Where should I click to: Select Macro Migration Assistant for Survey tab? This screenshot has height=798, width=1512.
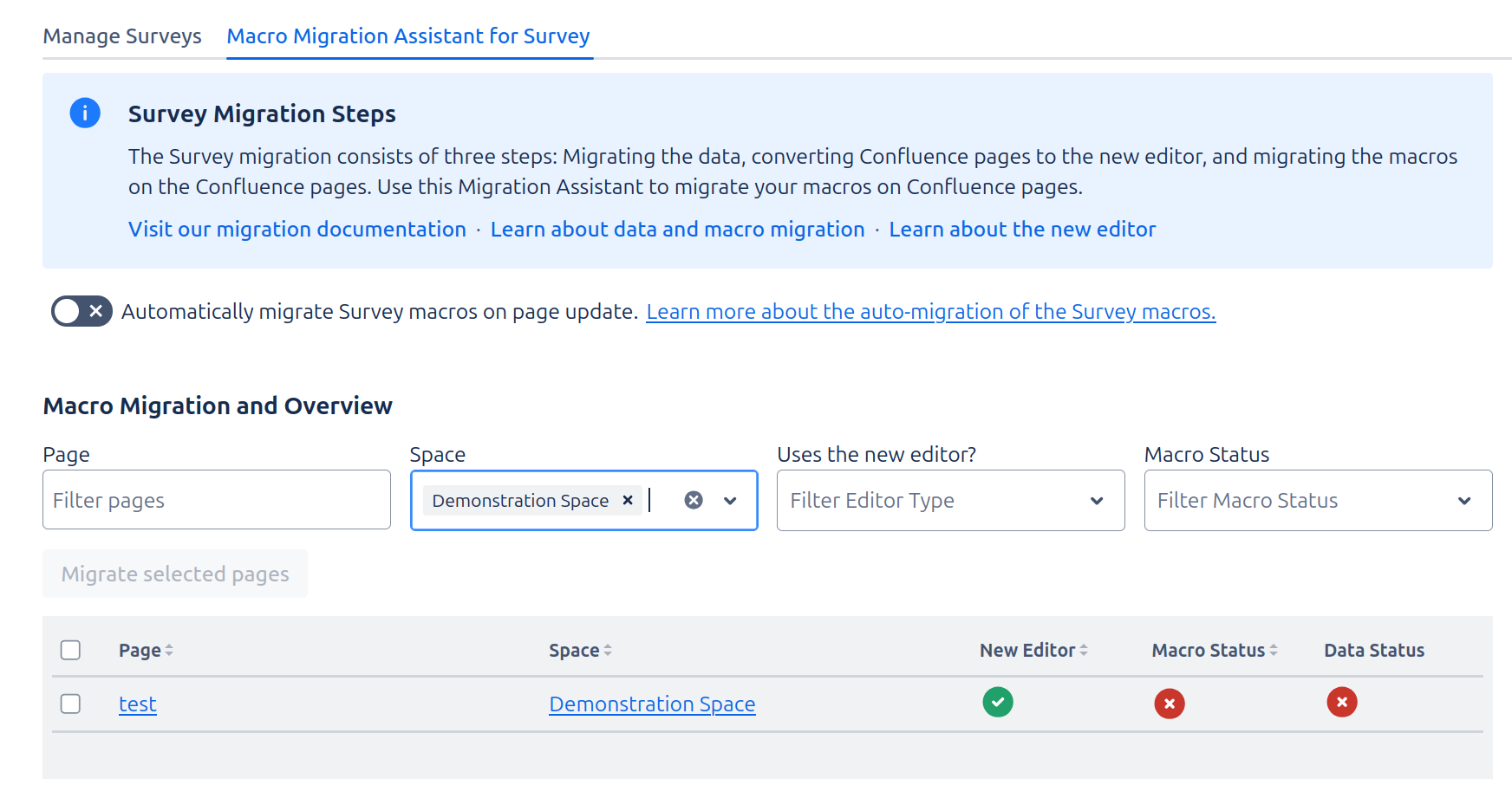click(408, 36)
